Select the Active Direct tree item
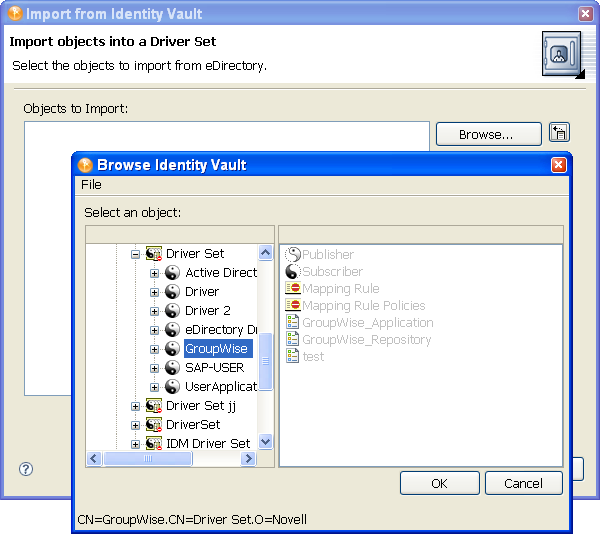Viewport: 600px width, 534px height. pos(221,273)
